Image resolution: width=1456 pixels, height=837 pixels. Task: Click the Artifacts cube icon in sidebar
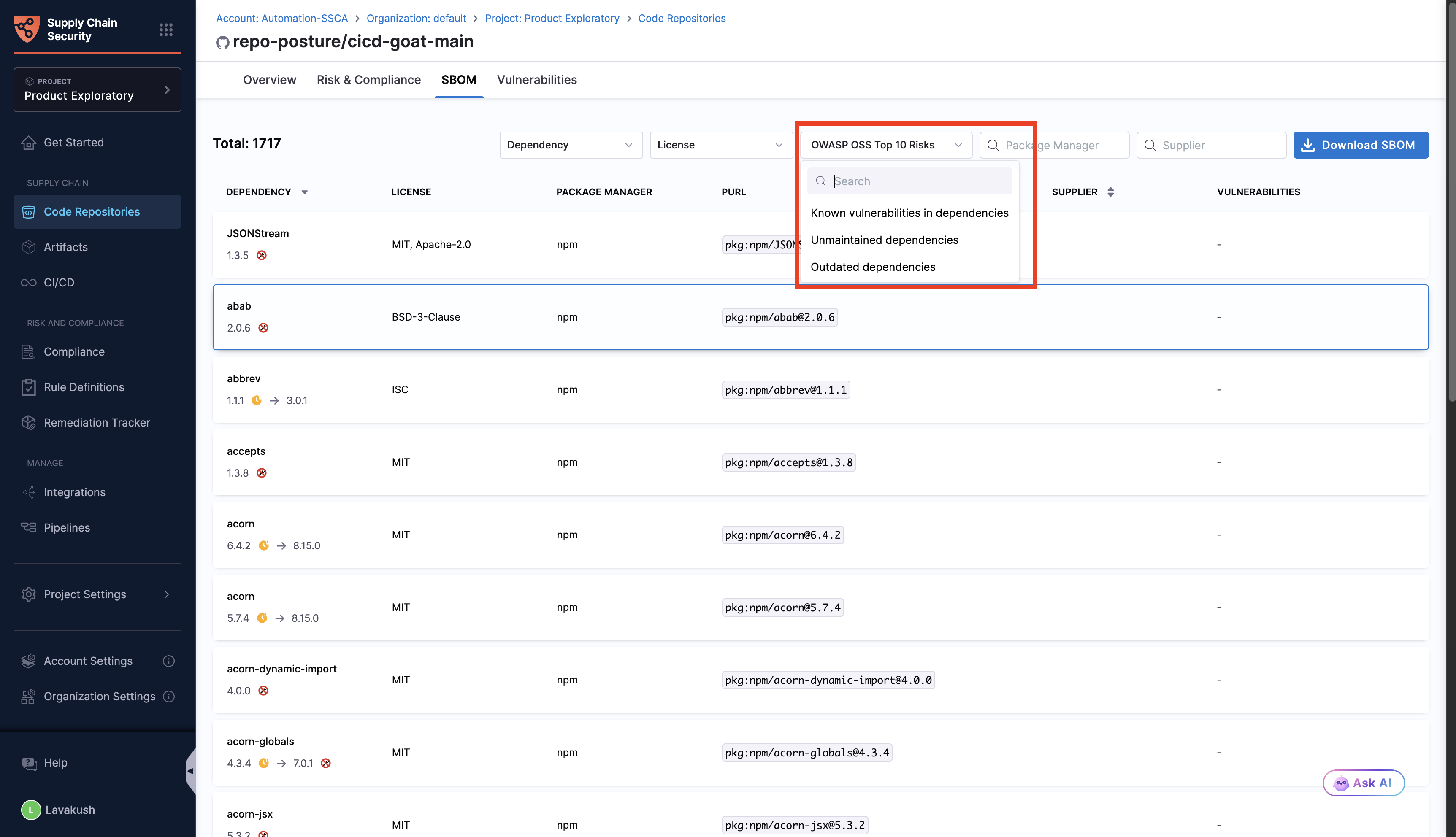pos(29,247)
